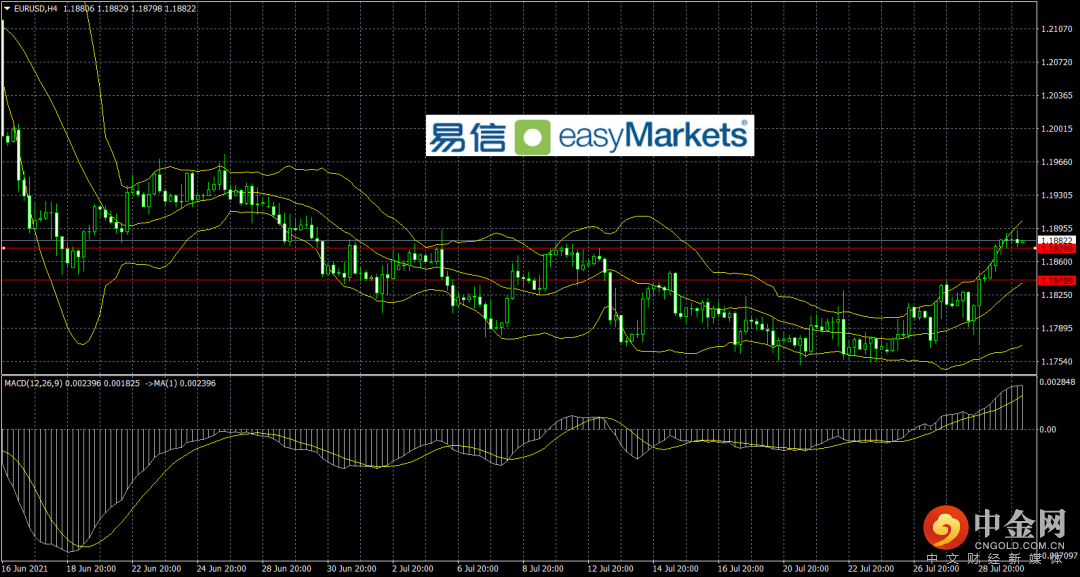Viewport: 1080px width, 577px height.
Task: Click the 1.20720 price axis label
Action: (1056, 63)
